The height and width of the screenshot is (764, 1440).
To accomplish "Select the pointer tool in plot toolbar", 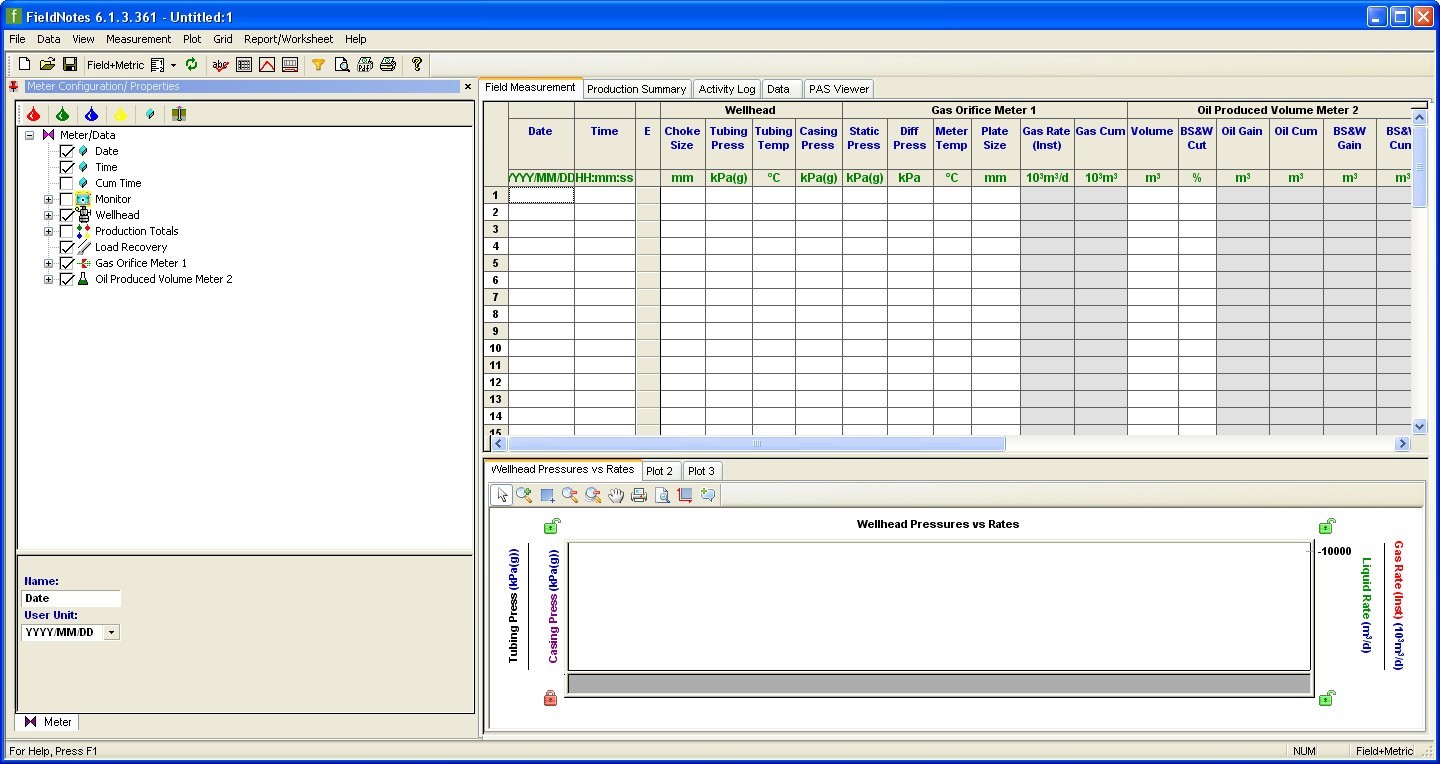I will point(502,495).
